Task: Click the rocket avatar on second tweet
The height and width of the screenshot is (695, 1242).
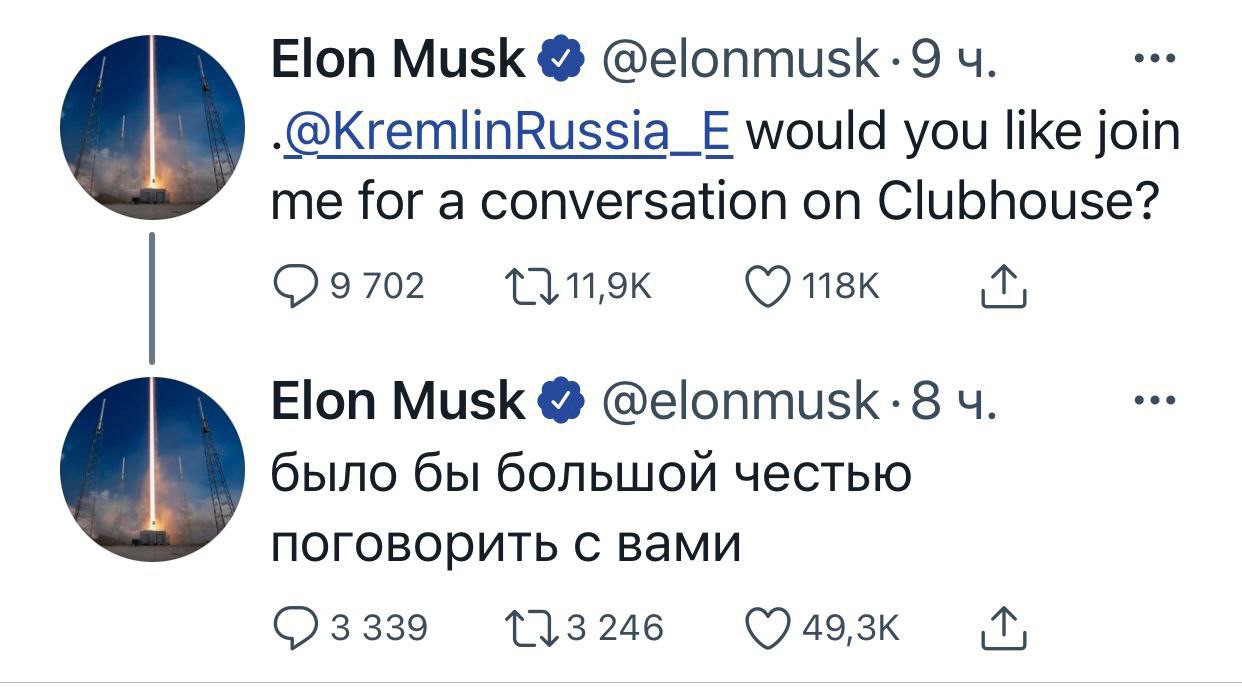Action: pyautogui.click(x=152, y=469)
